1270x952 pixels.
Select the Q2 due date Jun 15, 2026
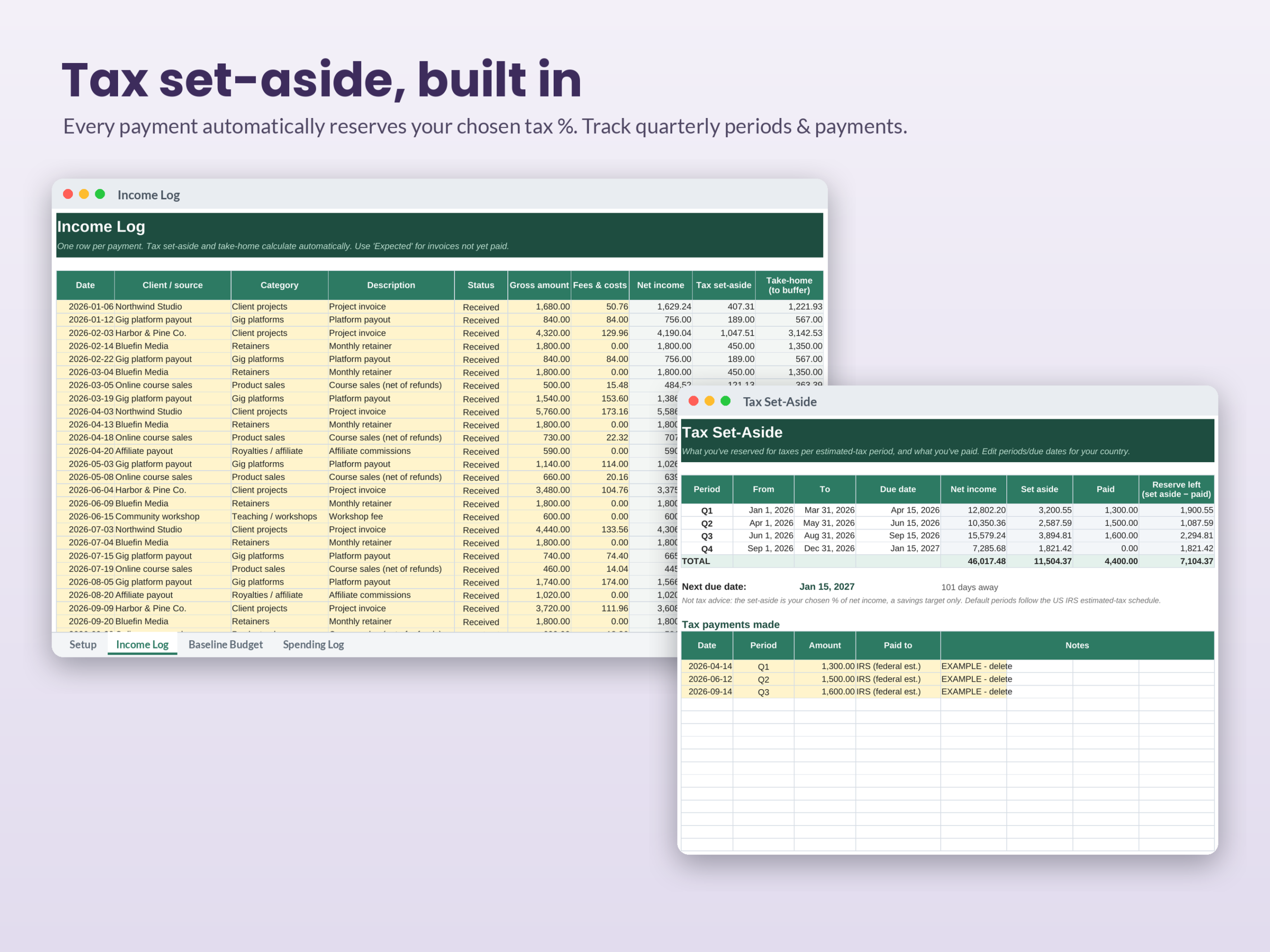[x=898, y=523]
